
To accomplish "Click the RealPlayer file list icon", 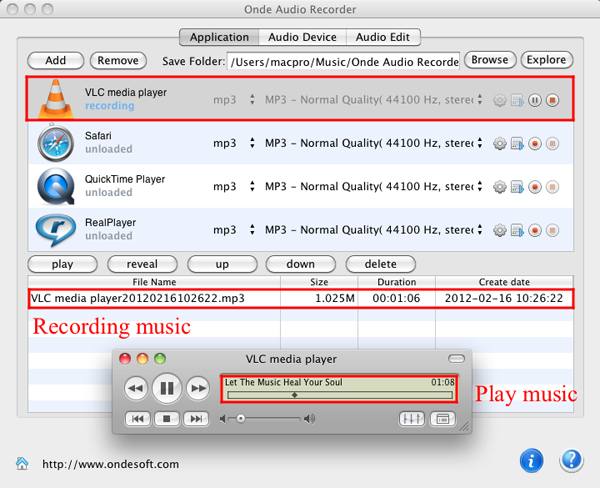I will click(x=518, y=229).
